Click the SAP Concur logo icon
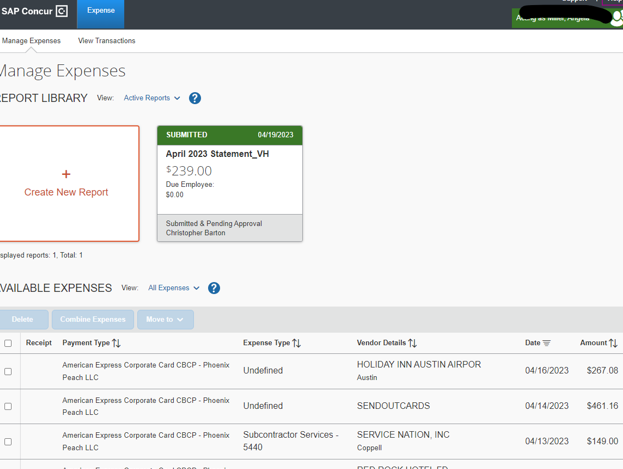Screen dimensions: 623x469 click(62, 11)
